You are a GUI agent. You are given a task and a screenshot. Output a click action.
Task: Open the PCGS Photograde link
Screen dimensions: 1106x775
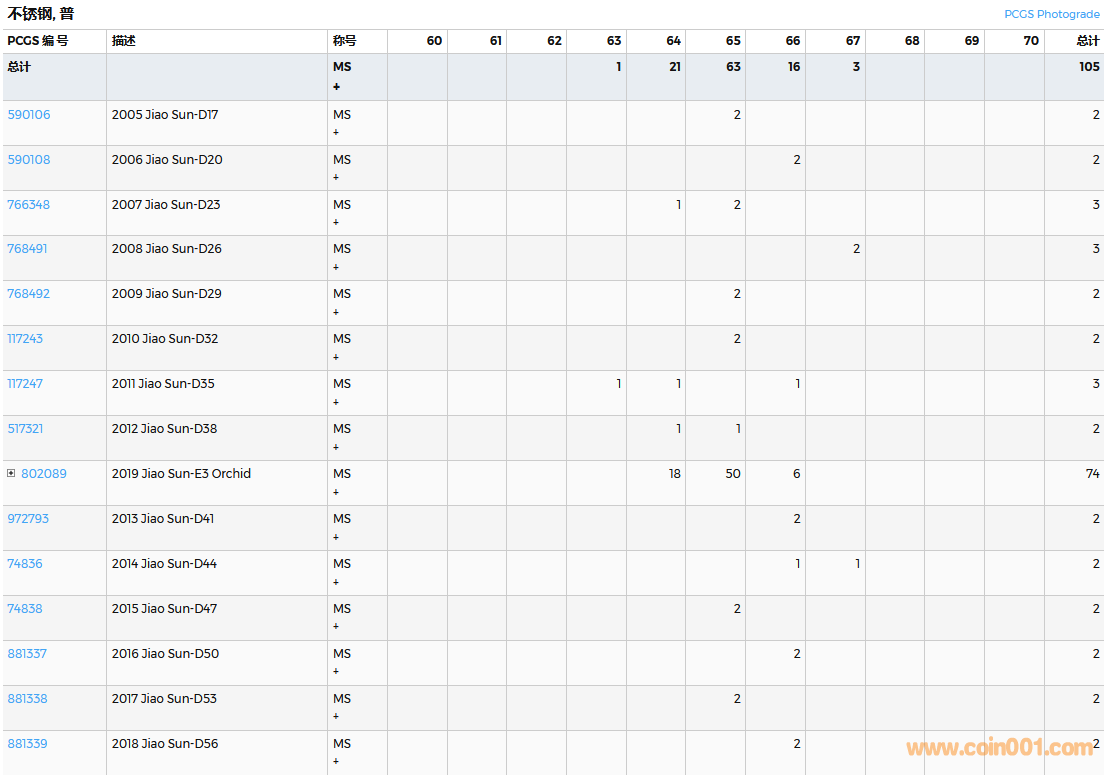click(x=1051, y=14)
